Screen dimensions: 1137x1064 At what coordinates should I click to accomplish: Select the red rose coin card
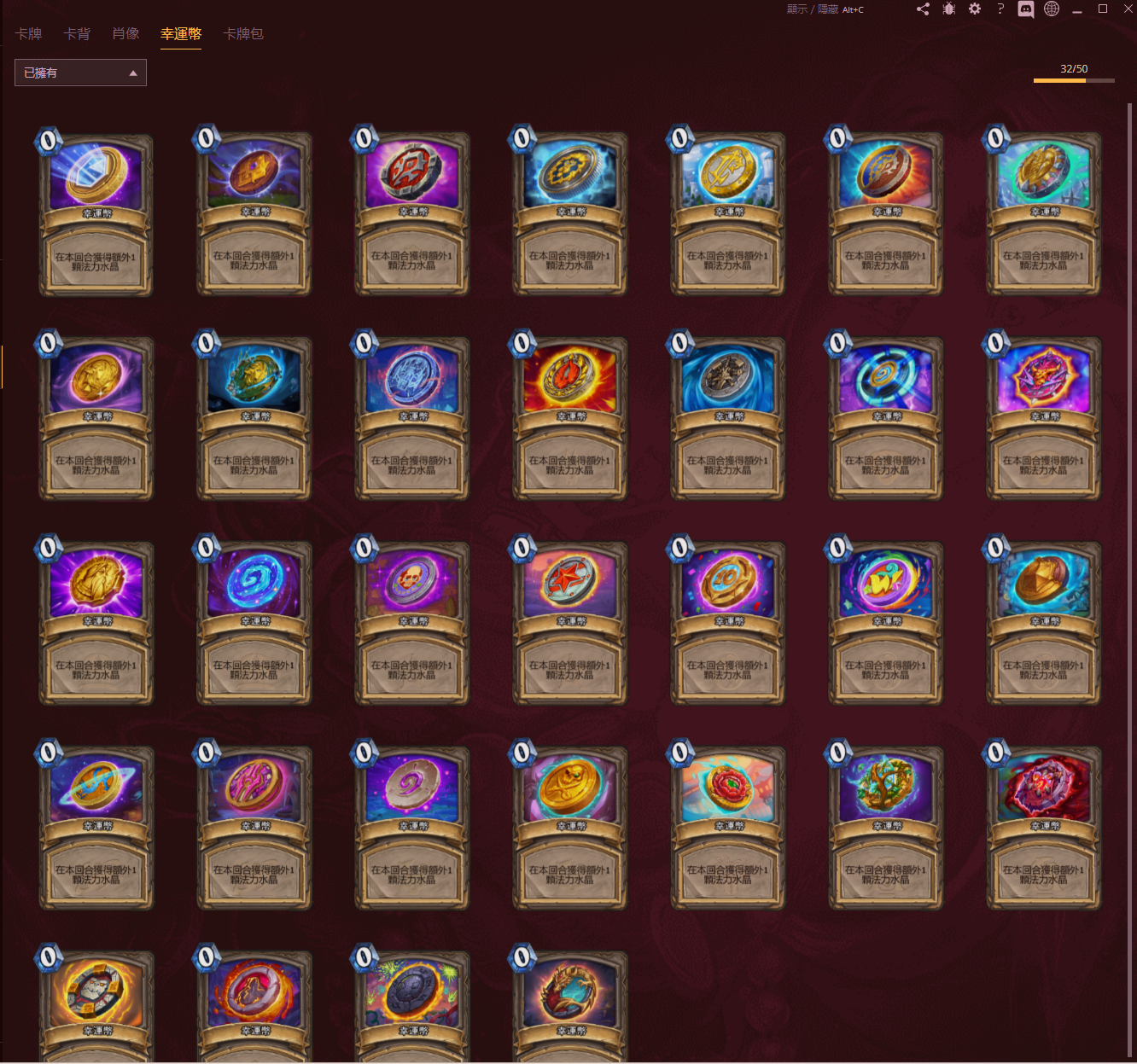point(727,826)
